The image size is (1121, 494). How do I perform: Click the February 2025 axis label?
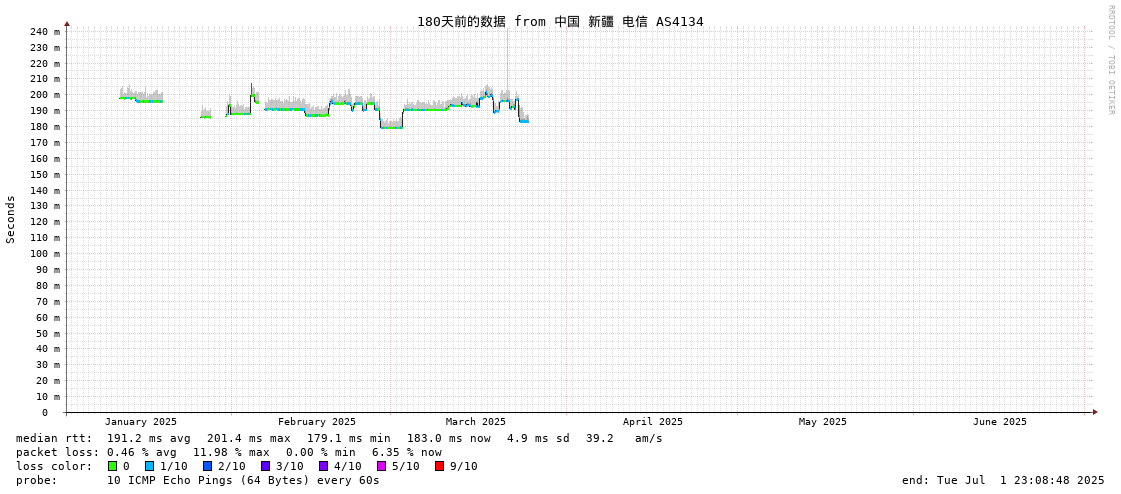tap(317, 422)
